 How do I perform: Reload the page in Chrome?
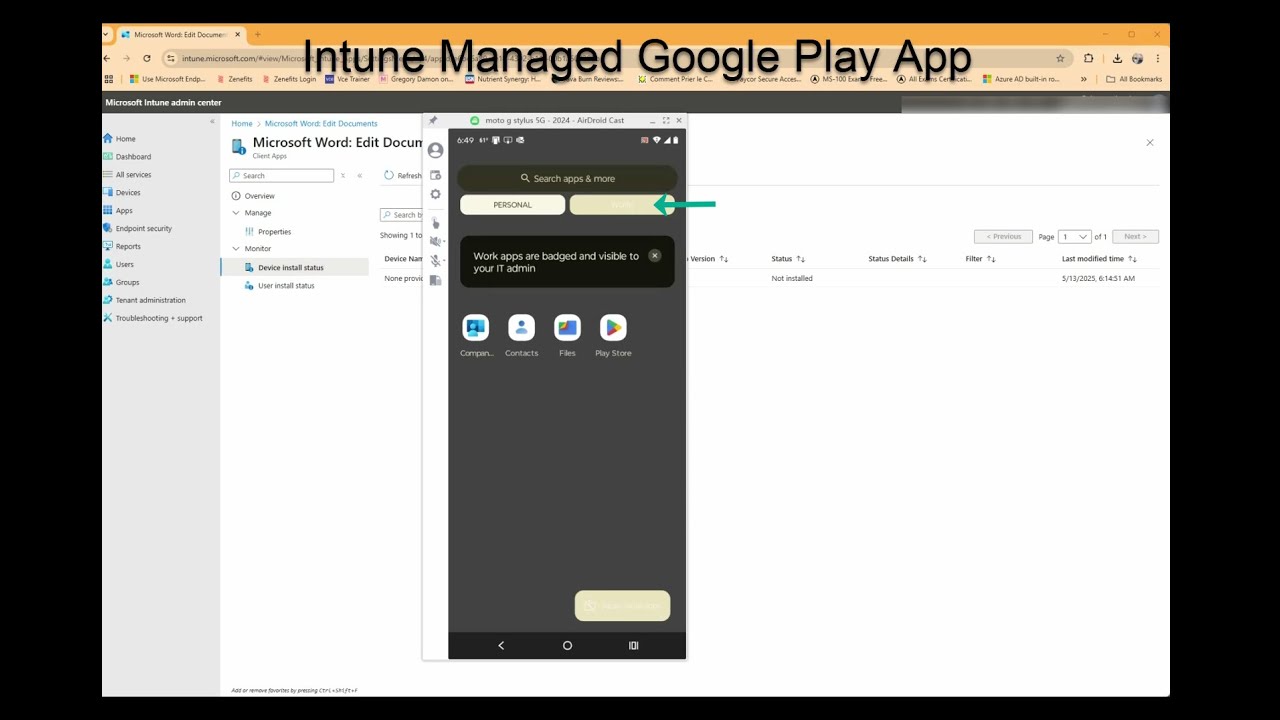click(x=147, y=58)
